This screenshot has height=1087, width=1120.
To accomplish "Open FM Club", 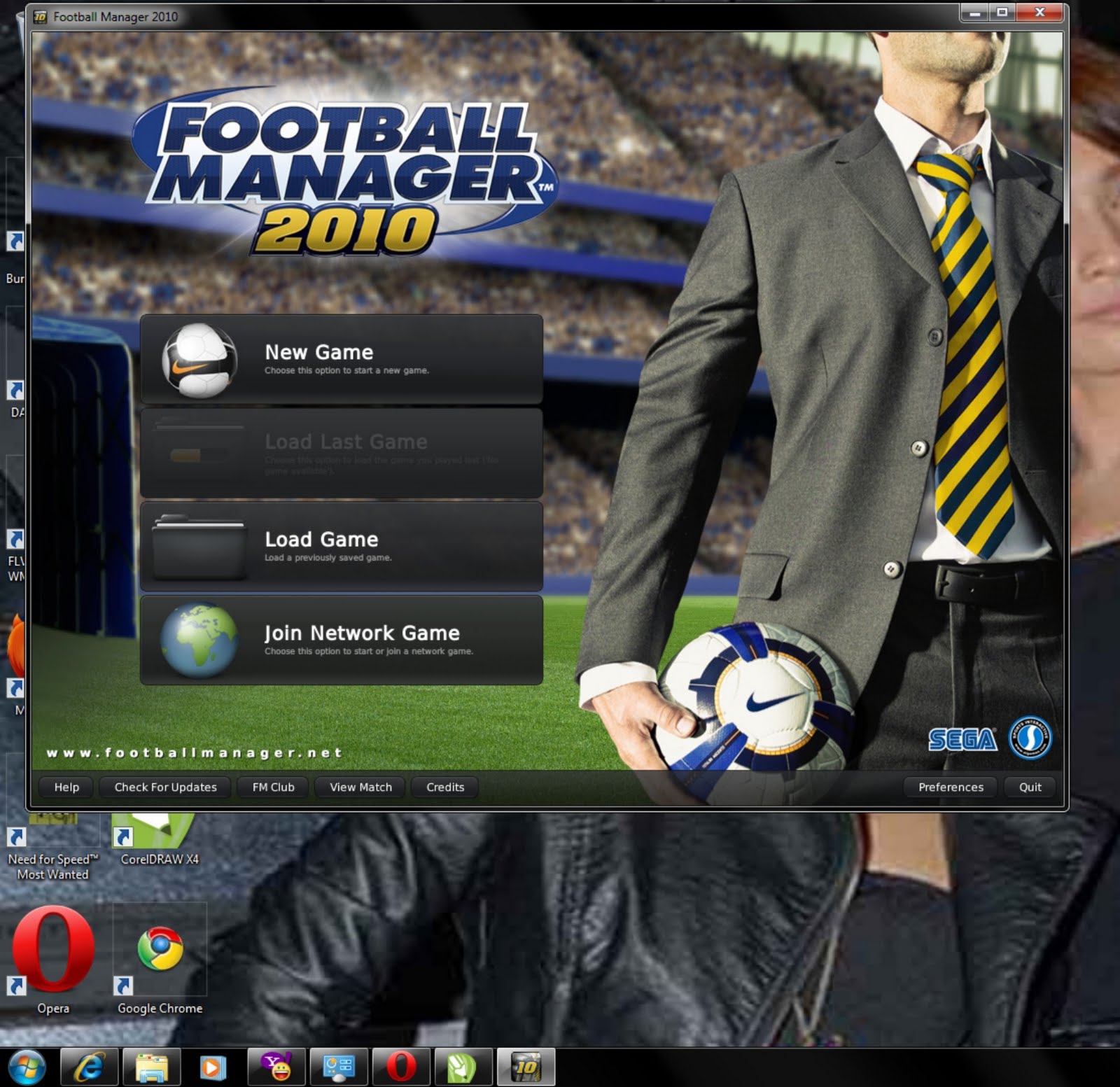I will tap(274, 787).
